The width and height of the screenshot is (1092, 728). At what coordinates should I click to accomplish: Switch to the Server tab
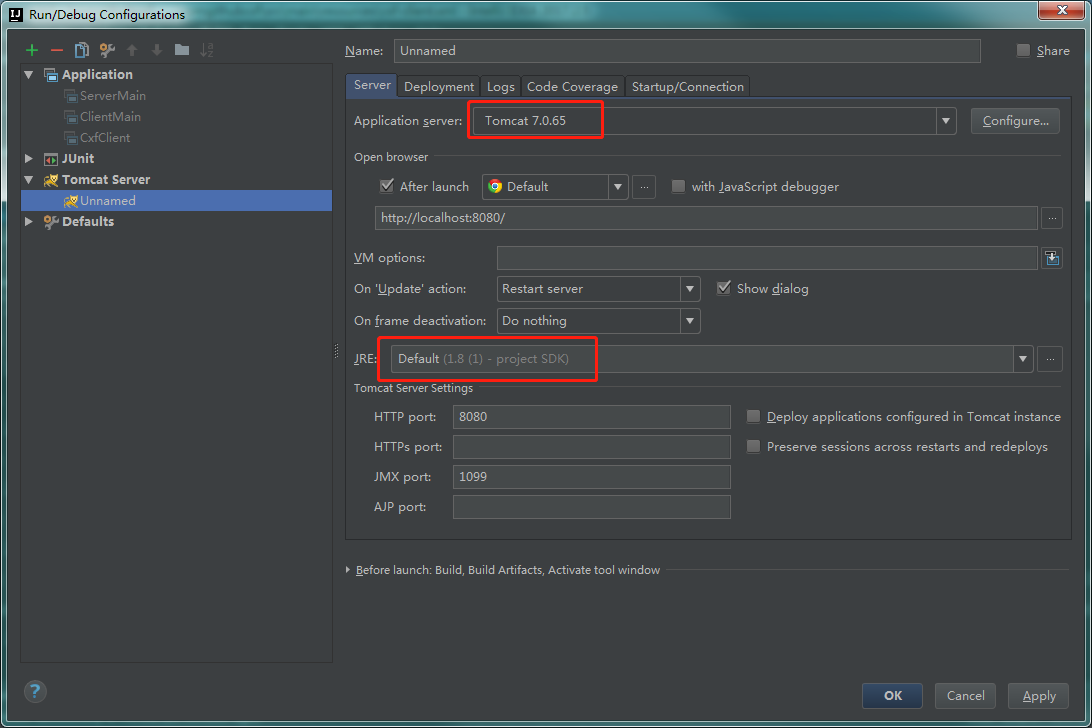tap(372, 85)
